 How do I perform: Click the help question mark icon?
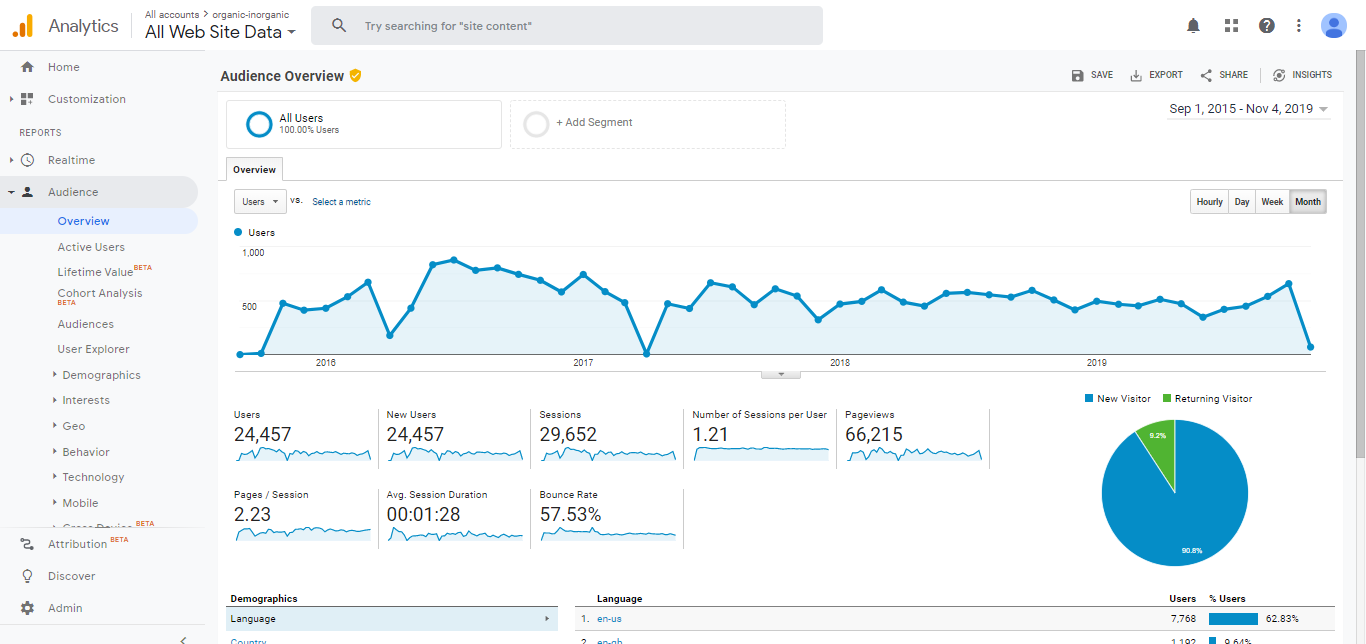point(1267,26)
